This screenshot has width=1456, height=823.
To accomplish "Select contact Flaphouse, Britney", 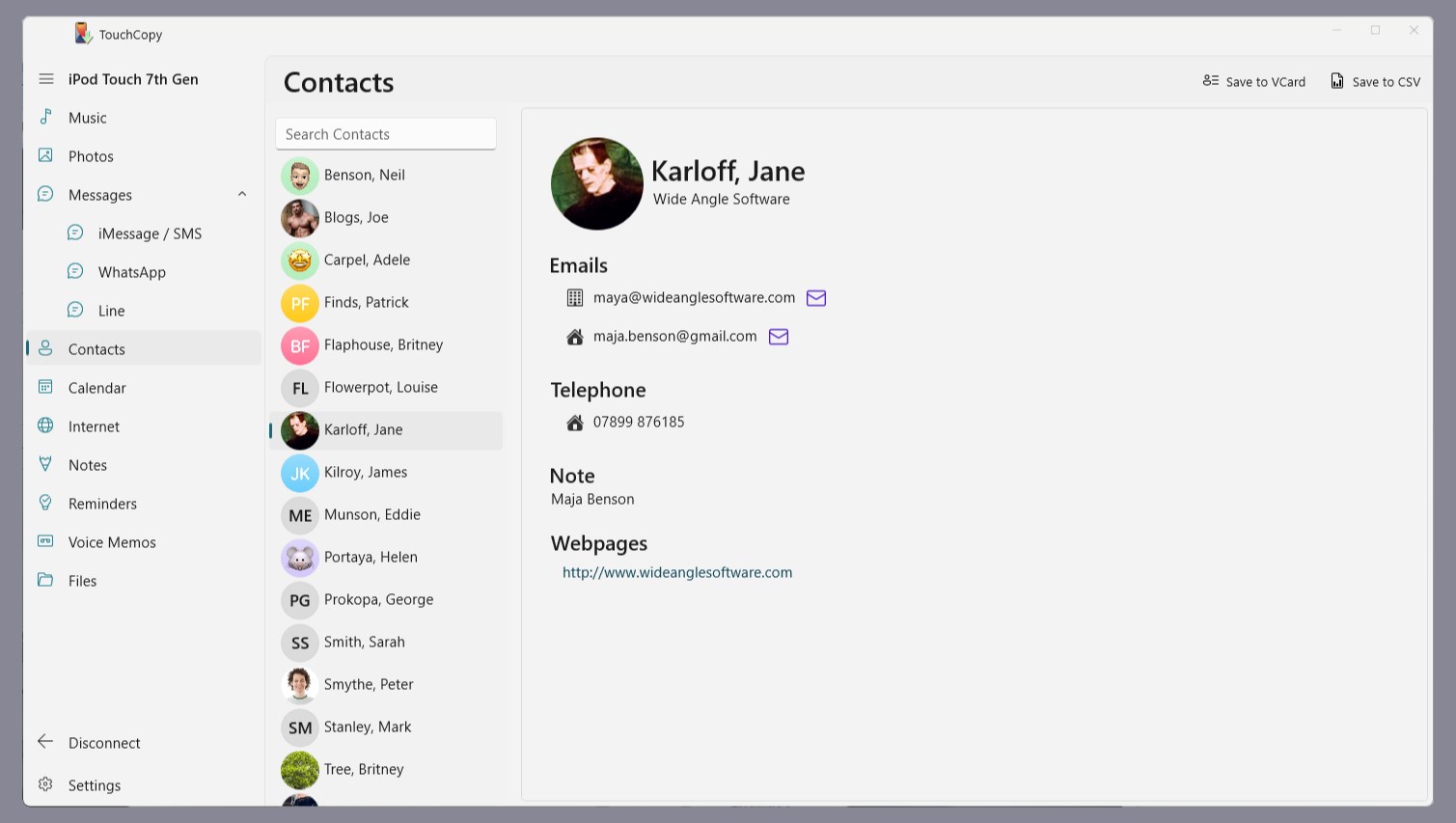I will (386, 345).
